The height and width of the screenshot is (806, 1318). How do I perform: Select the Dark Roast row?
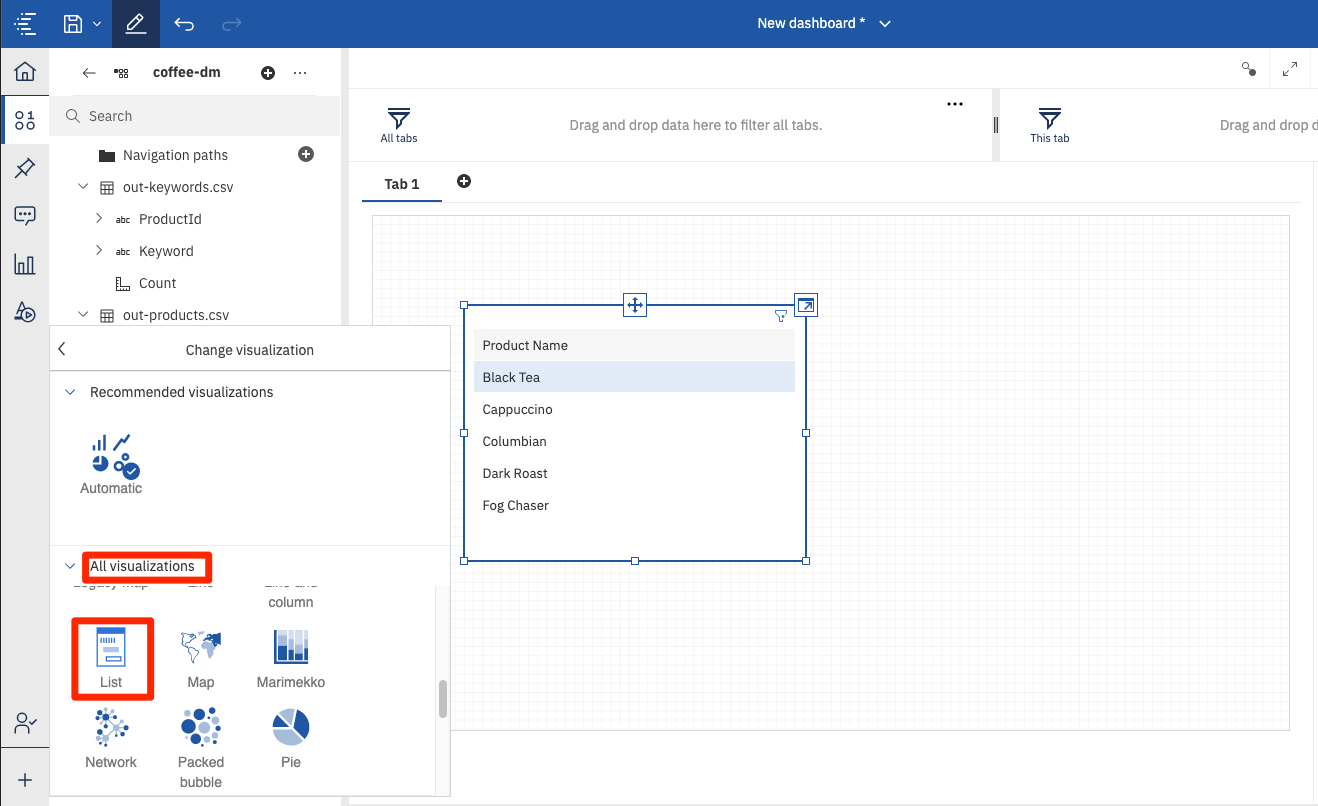634,473
